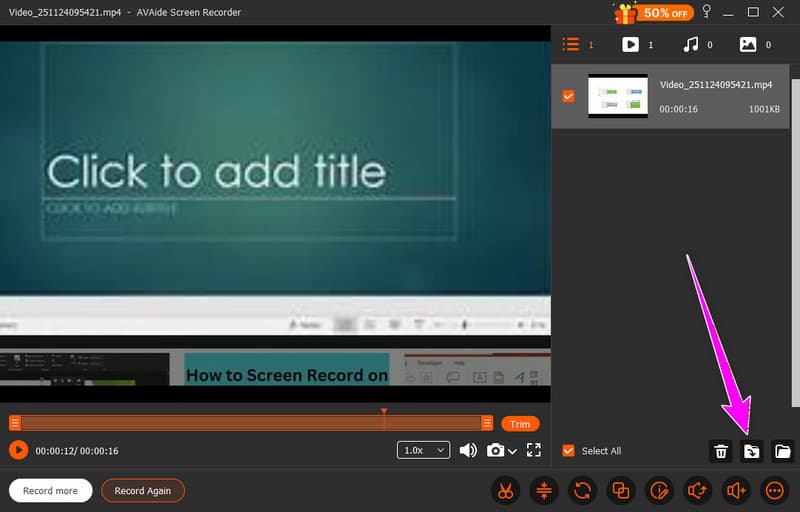Uncheck the Select All checkbox
Image resolution: width=800 pixels, height=512 pixels.
(569, 451)
